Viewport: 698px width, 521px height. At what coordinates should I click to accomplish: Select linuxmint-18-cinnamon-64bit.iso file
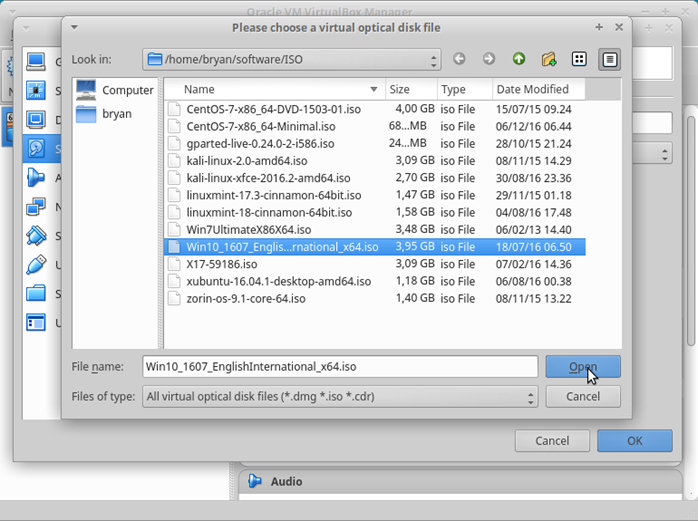point(374,212)
